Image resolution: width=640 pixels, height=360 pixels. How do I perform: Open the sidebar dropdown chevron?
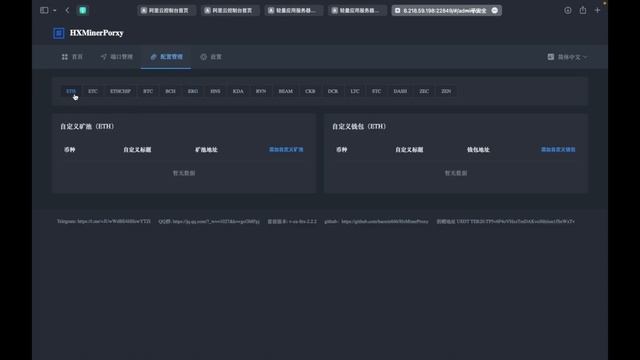tap(54, 11)
